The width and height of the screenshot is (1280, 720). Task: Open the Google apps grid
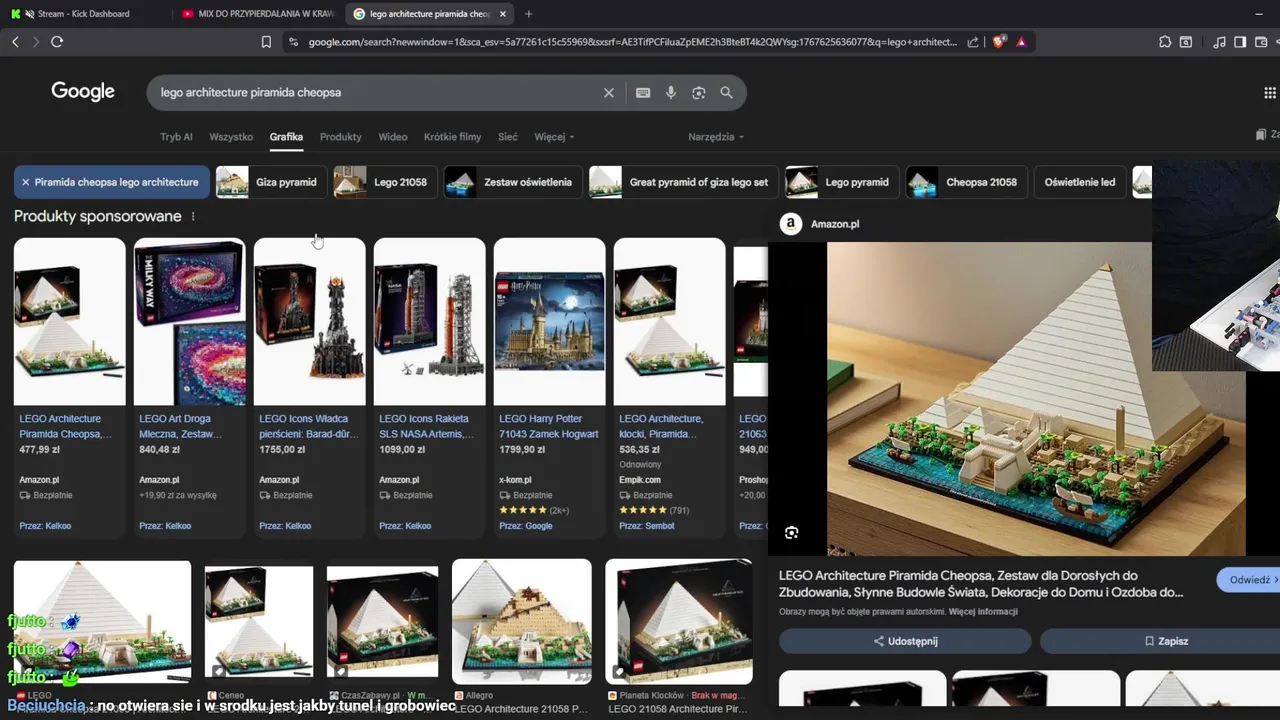click(x=1270, y=93)
